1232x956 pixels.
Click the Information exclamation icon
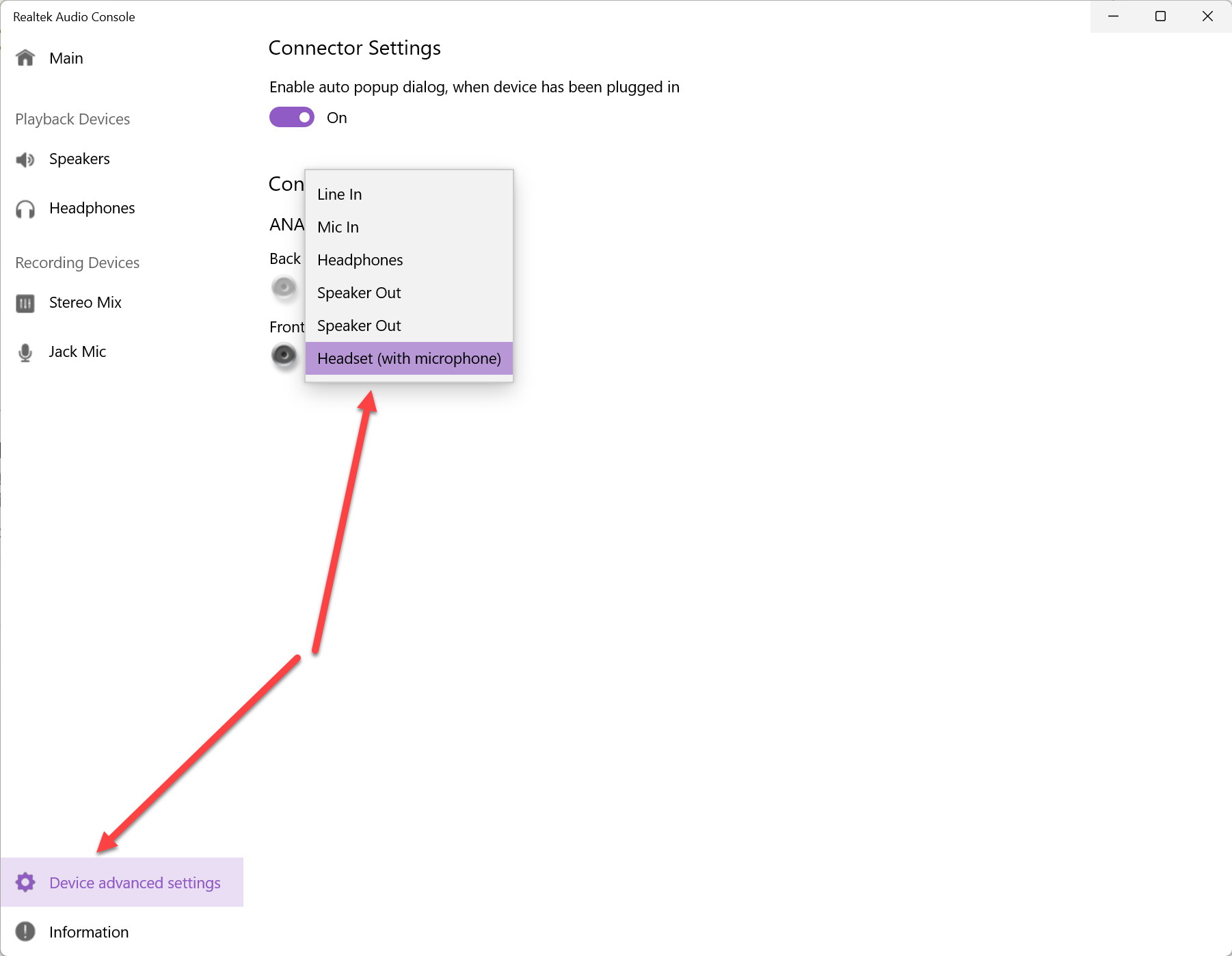(x=25, y=931)
